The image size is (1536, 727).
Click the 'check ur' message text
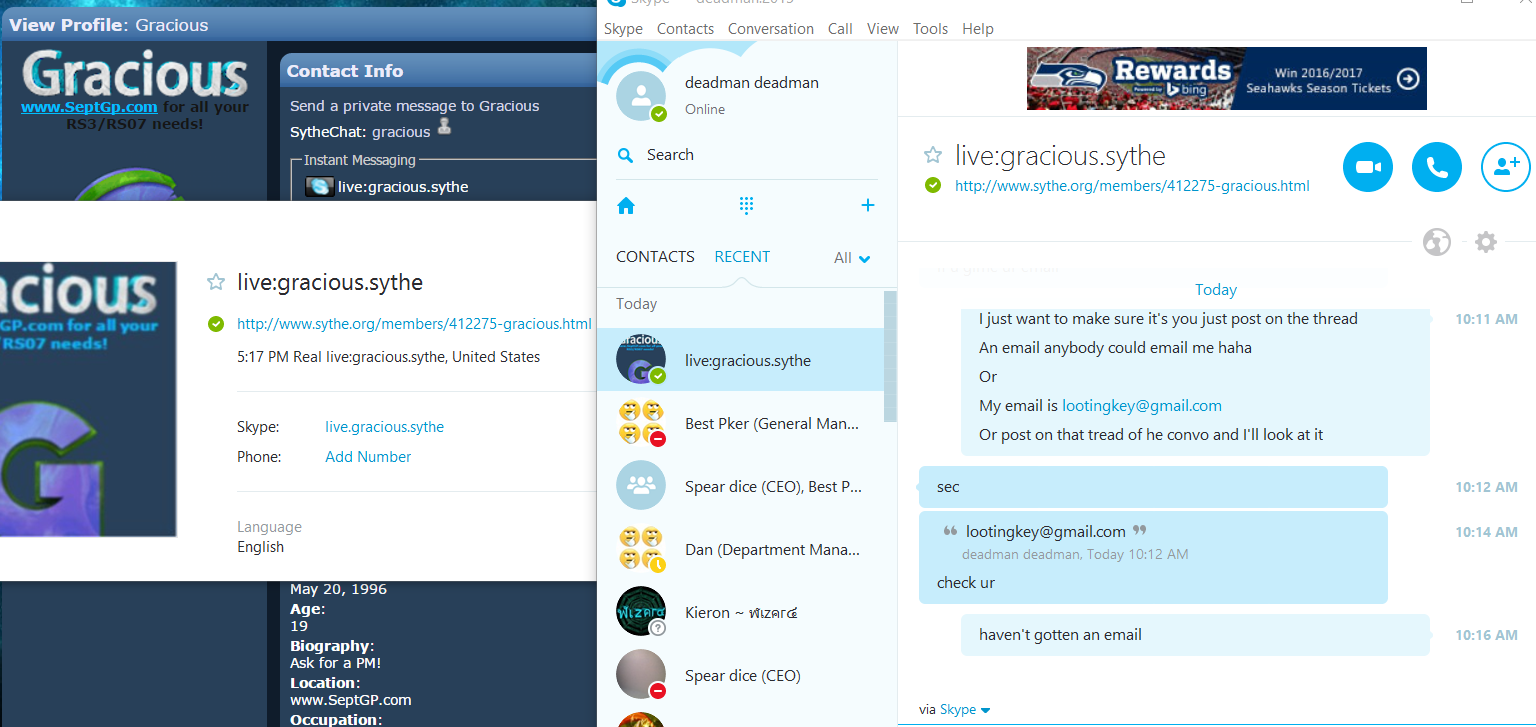(966, 583)
